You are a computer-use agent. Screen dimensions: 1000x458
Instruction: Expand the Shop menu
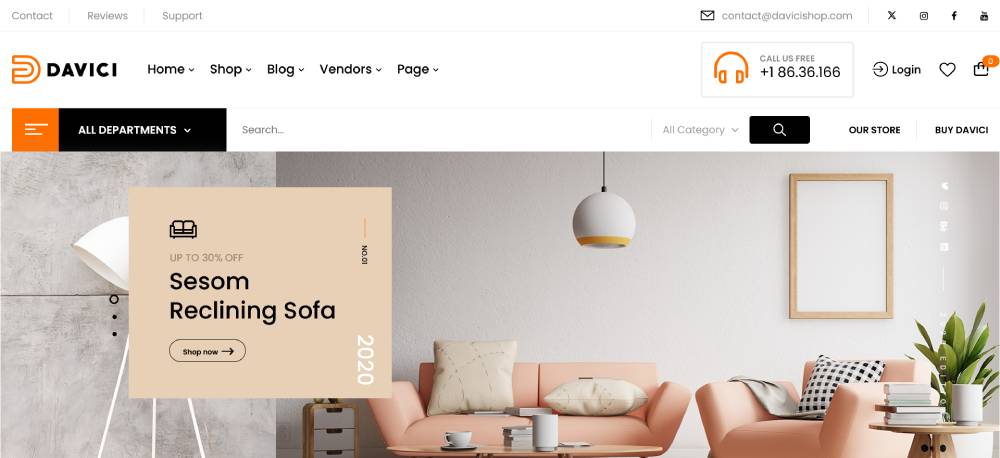230,69
